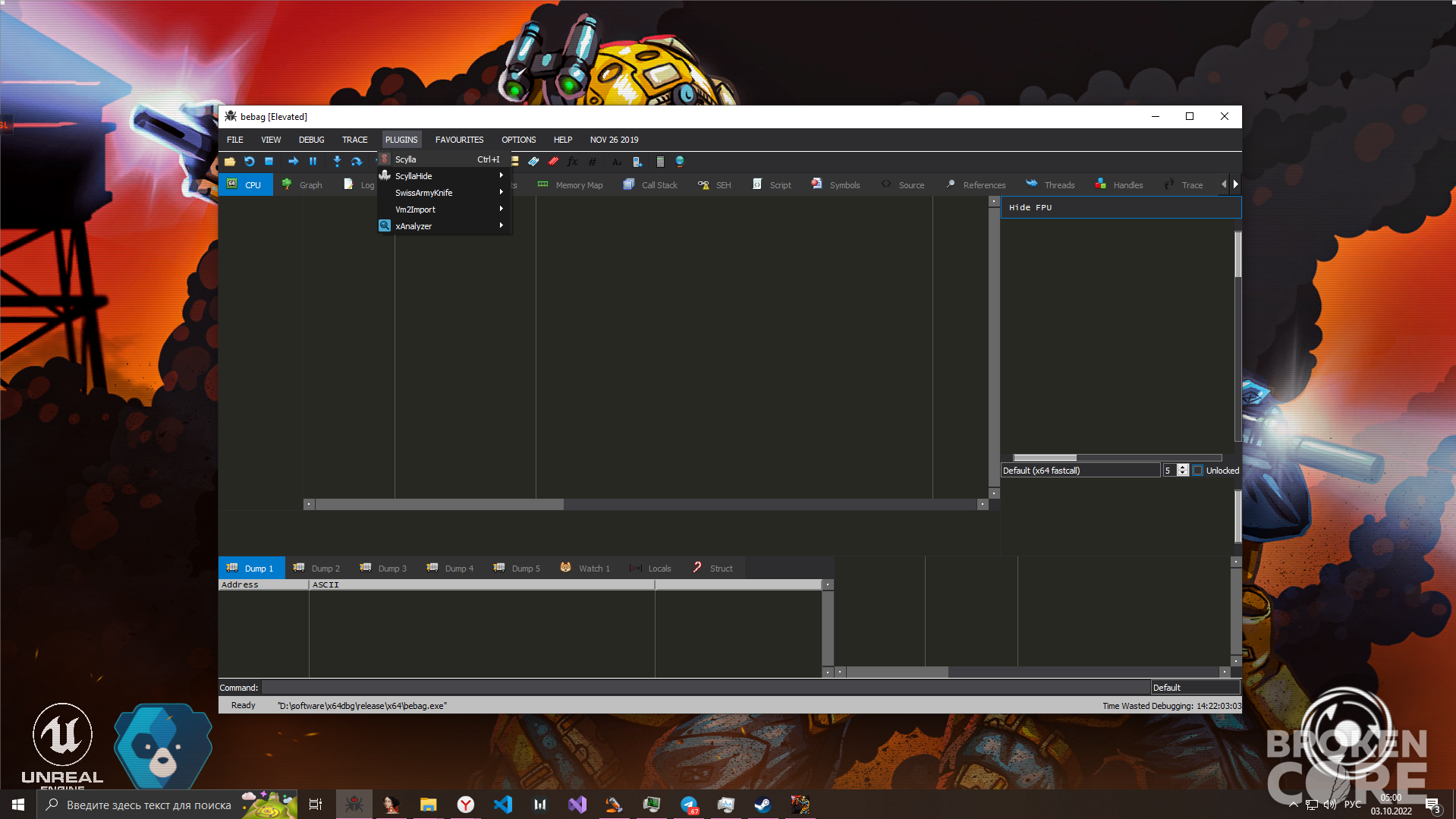Click the Az labels icon
Viewport: 1456px width, 819px height.
[x=617, y=161]
